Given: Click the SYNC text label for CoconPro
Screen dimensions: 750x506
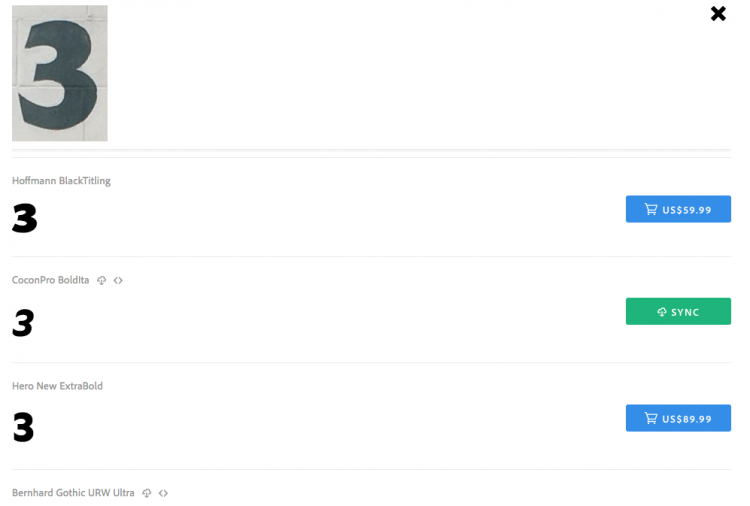Looking at the screenshot, I should click(x=685, y=312).
